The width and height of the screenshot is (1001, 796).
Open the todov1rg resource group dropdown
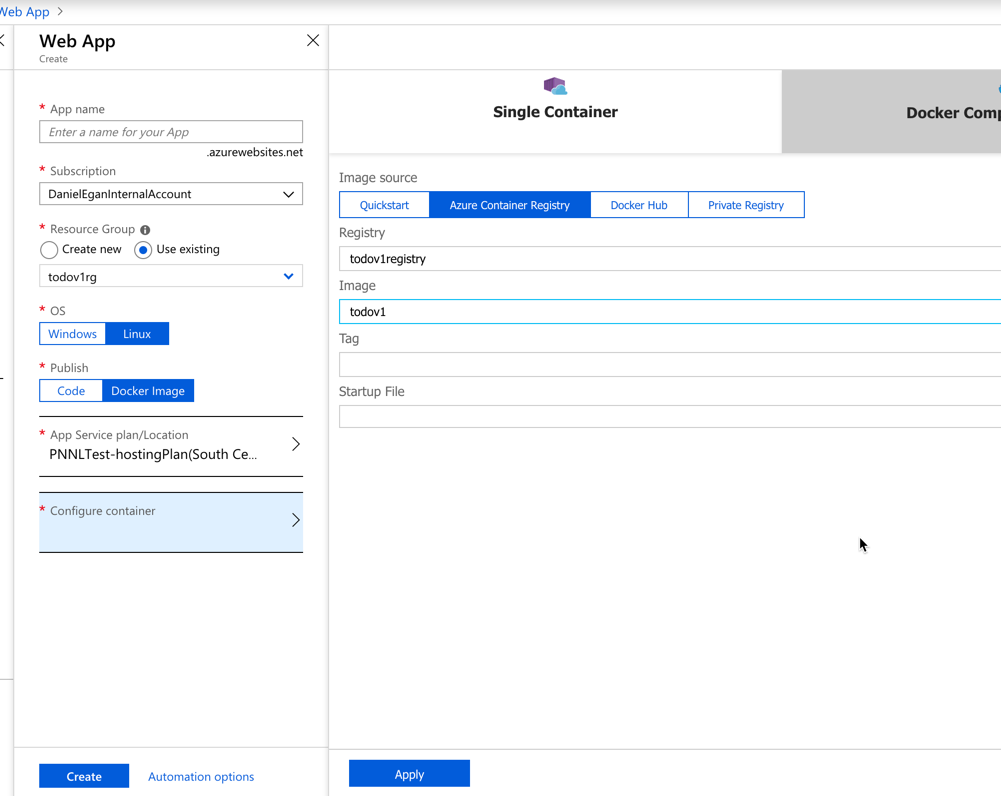point(171,276)
